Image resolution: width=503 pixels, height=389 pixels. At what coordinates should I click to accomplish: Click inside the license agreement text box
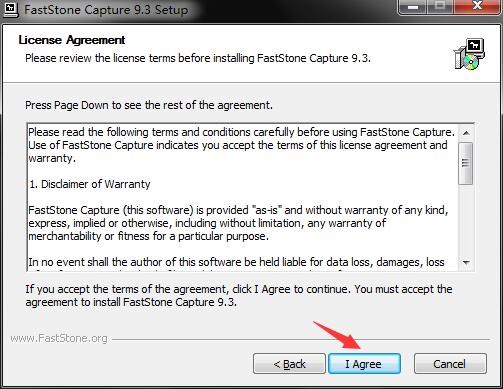(243, 197)
